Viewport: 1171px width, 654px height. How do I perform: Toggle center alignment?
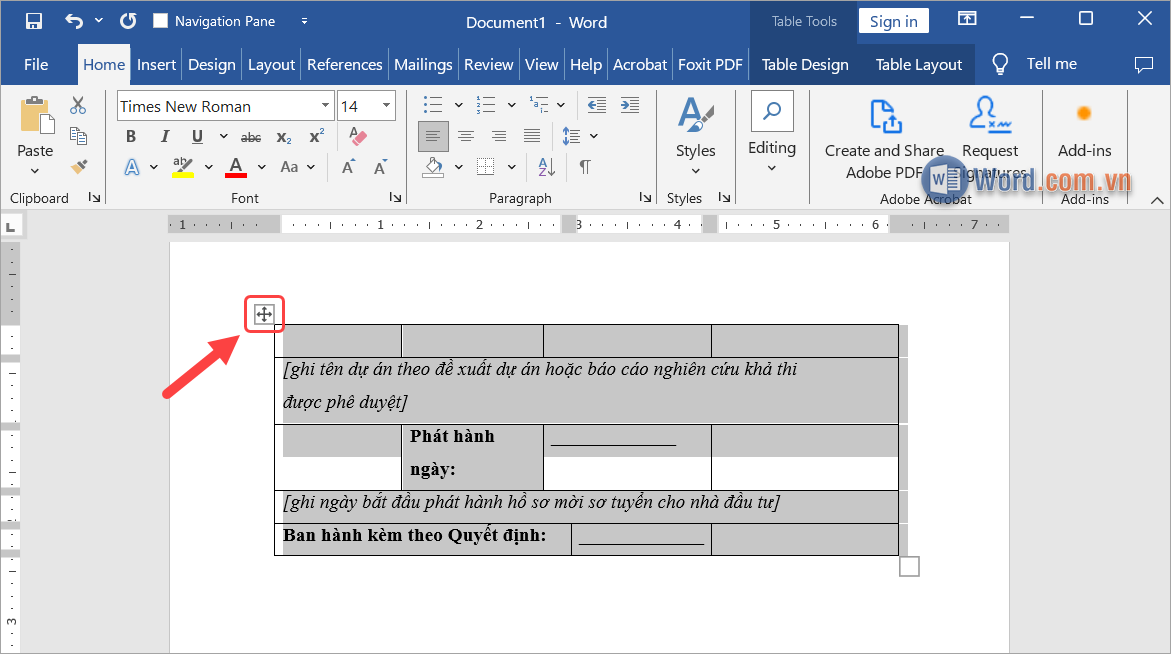point(466,136)
